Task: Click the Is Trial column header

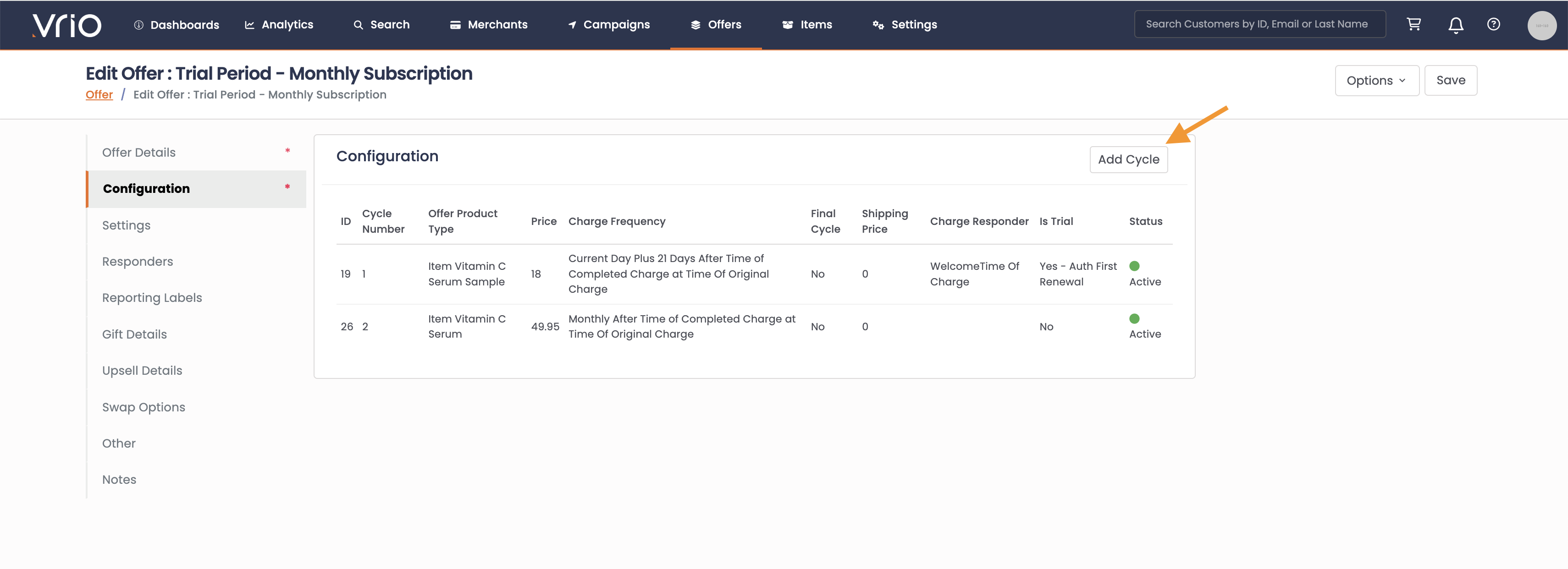Action: 1056,222
